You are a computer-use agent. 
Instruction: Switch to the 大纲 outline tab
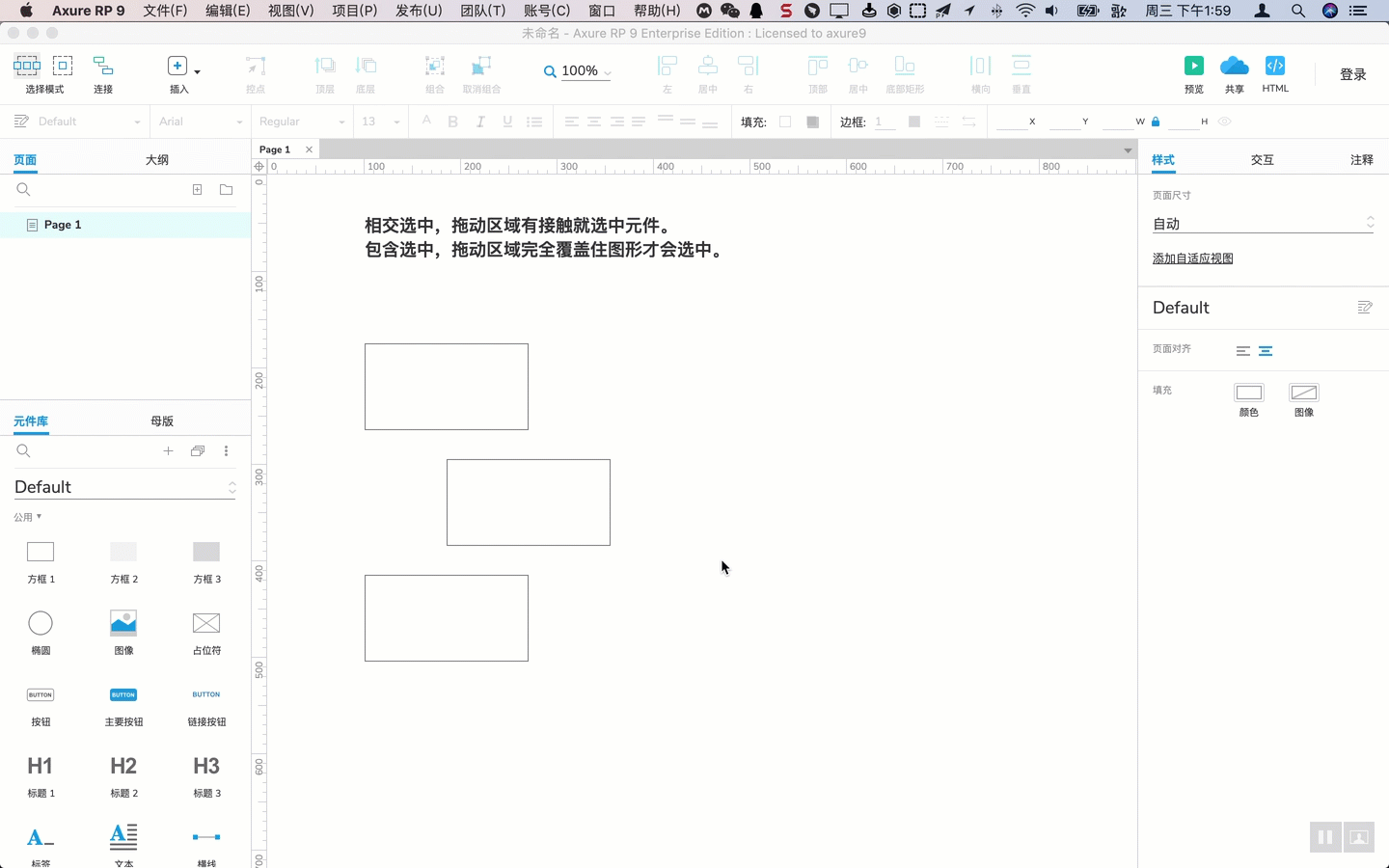(157, 160)
